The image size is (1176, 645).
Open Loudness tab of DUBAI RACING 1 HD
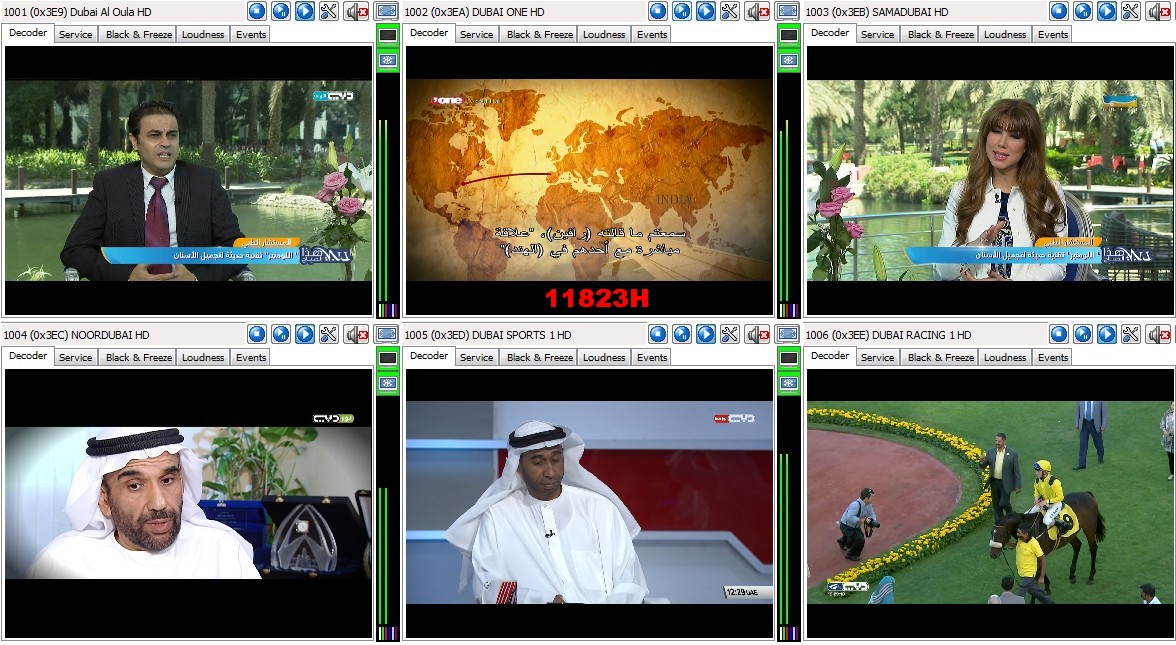(x=1005, y=358)
